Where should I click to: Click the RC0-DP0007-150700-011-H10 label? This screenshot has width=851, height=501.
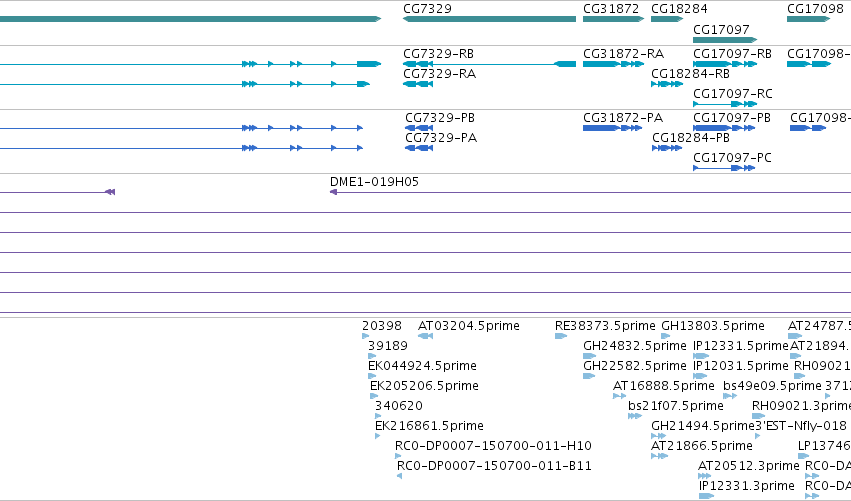coord(493,446)
